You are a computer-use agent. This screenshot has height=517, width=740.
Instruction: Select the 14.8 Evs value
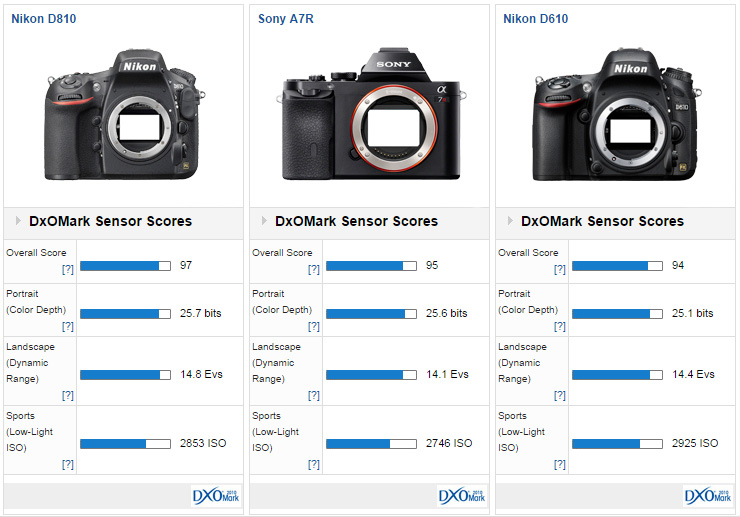[202, 374]
